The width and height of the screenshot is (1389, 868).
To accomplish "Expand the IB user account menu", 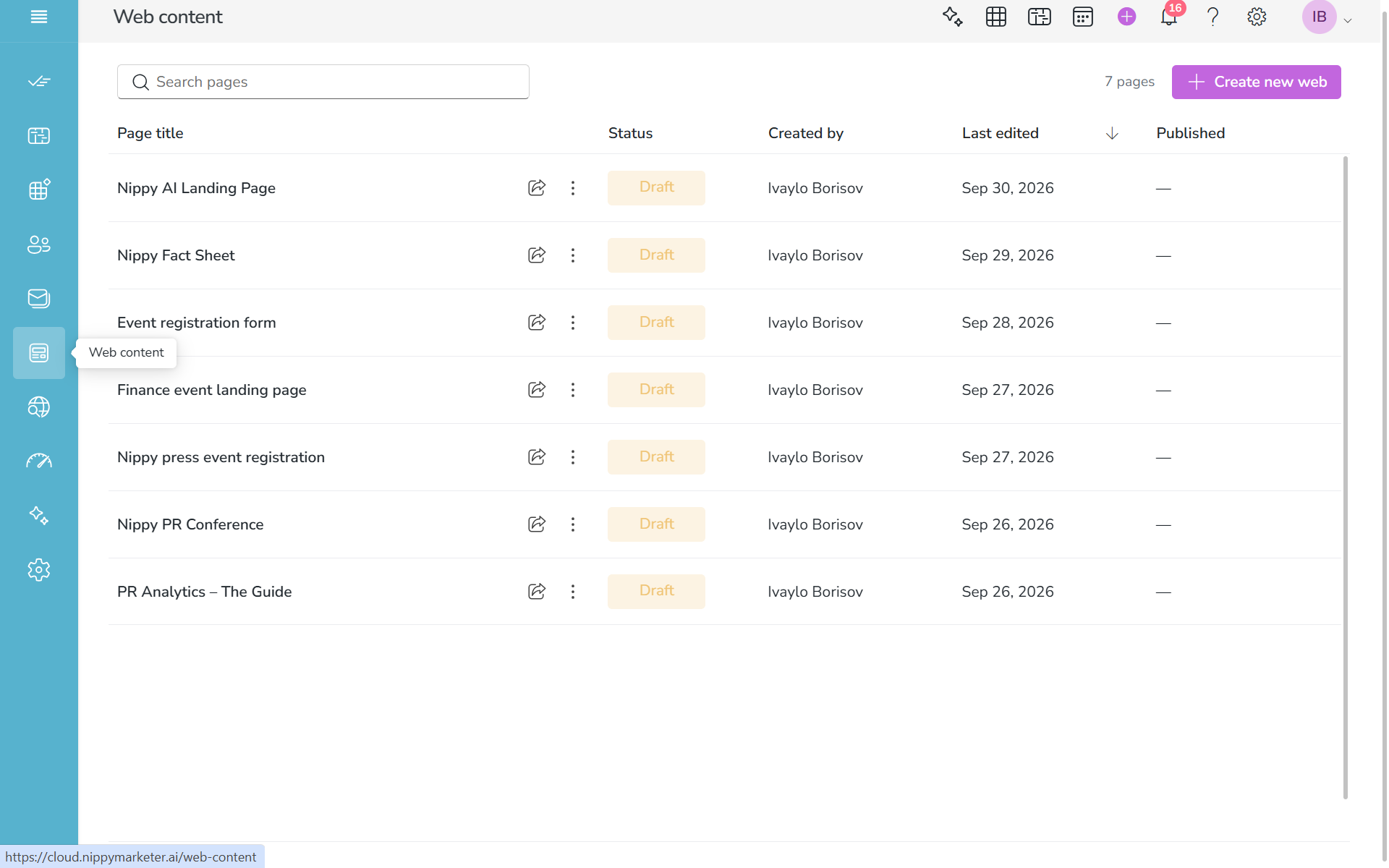I will click(1328, 17).
